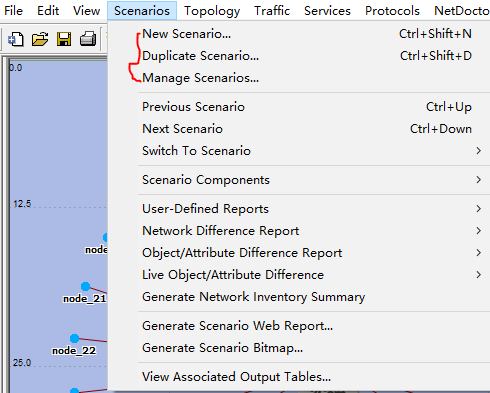Open the Protocols menu
Screen dimensions: 490x393
tap(392, 11)
